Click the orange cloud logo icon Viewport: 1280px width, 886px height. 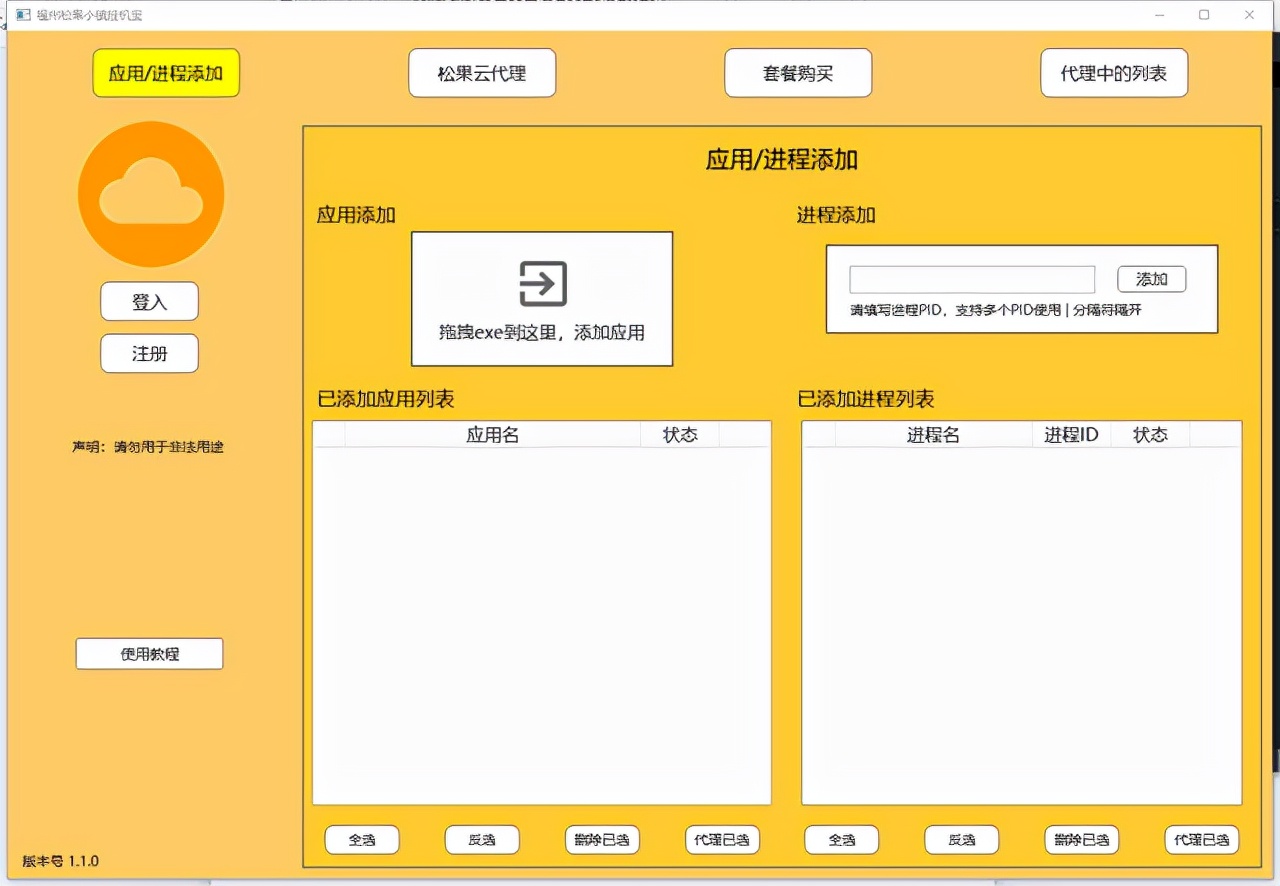pos(151,194)
